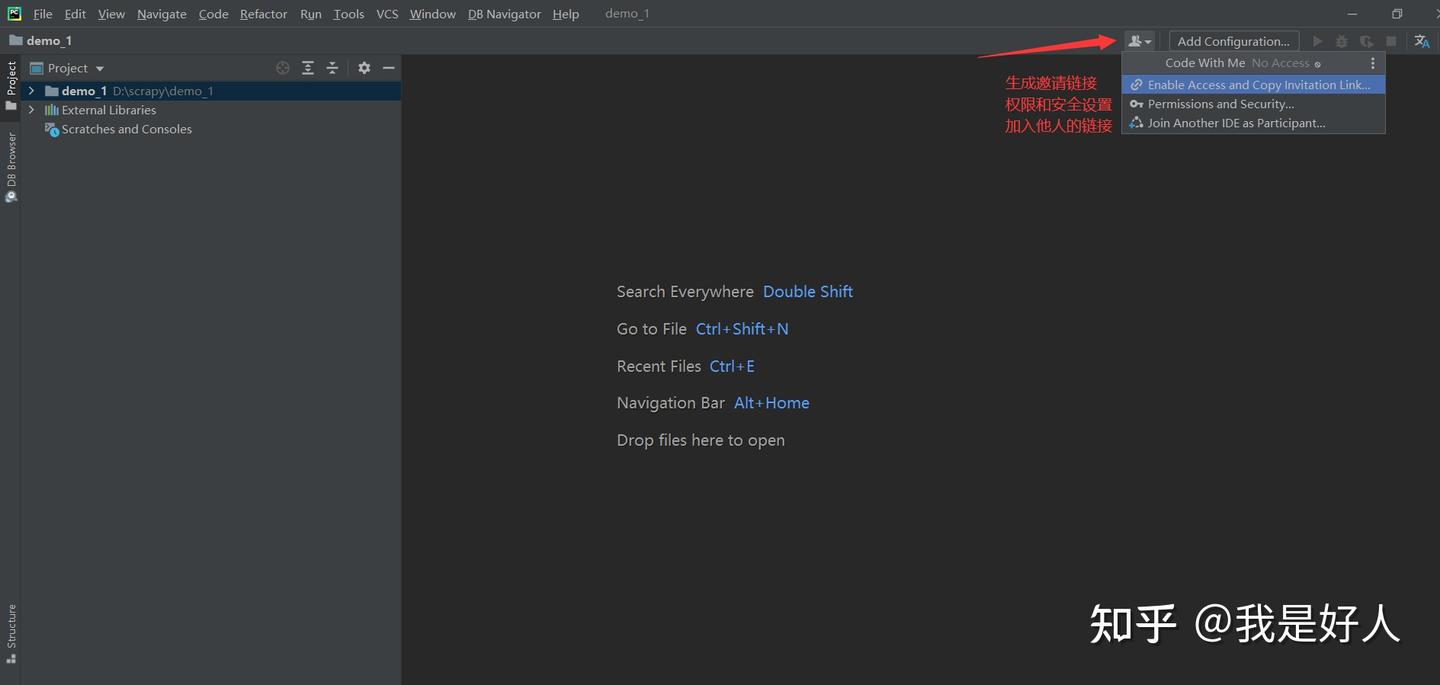Select Enable Access and Copy Invitation Link

pyautogui.click(x=1253, y=84)
